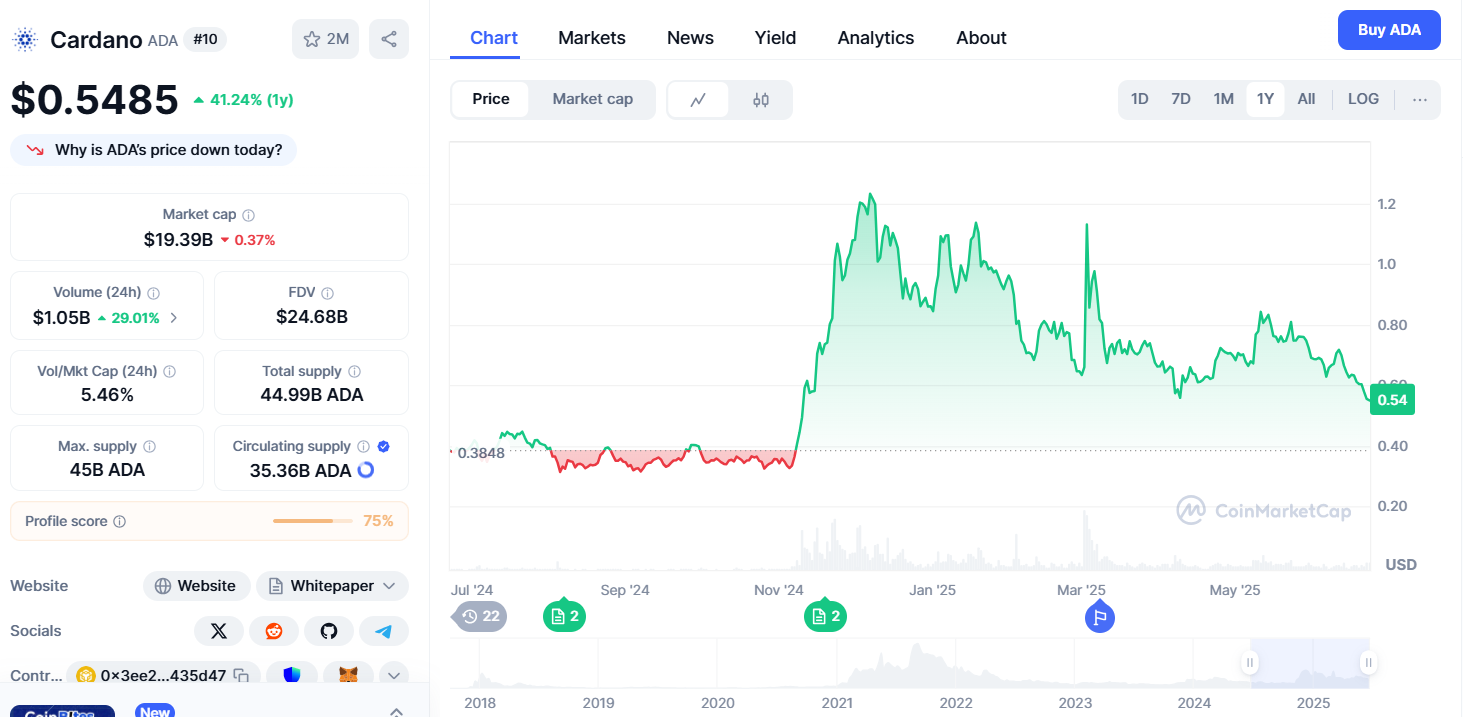The width and height of the screenshot is (1463, 717).
Task: Open the Chart tab
Action: (494, 38)
